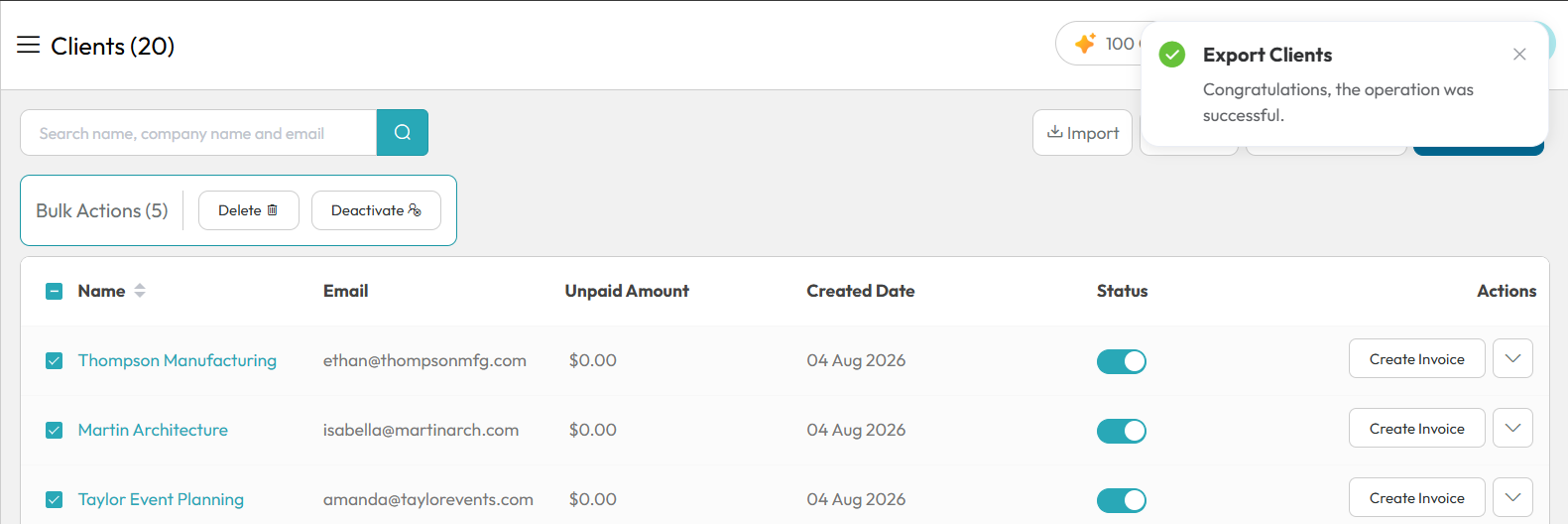The width and height of the screenshot is (1568, 524).
Task: Click the search magnifier icon button
Action: pyautogui.click(x=402, y=133)
